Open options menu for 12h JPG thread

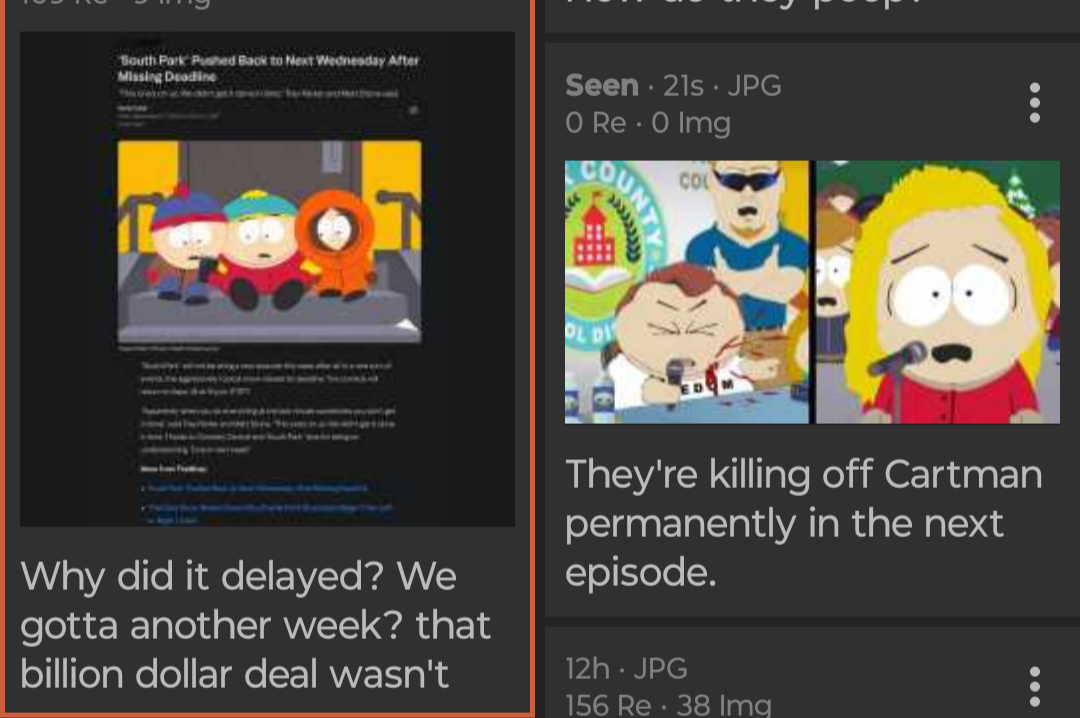(x=1034, y=686)
